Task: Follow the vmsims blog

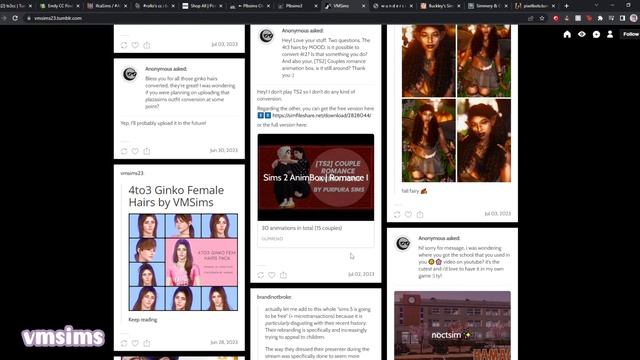Action: coord(630,34)
